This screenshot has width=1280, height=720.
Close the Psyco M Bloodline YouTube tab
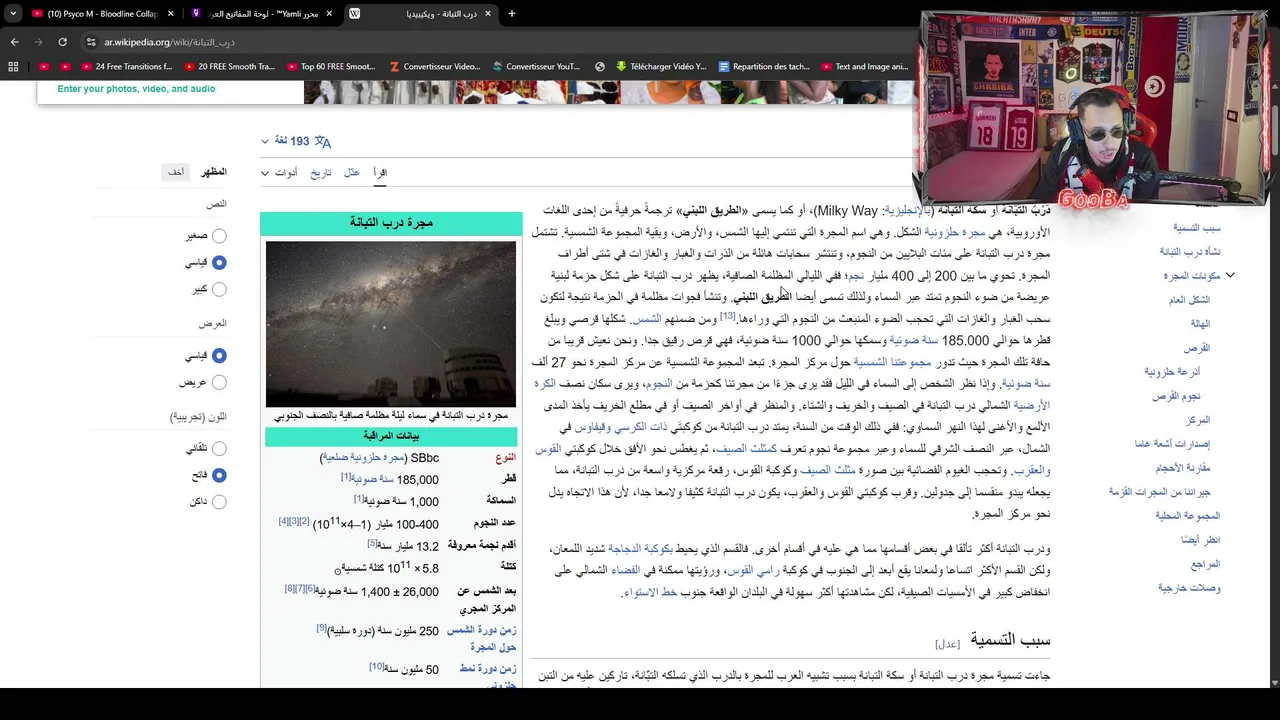coord(170,14)
